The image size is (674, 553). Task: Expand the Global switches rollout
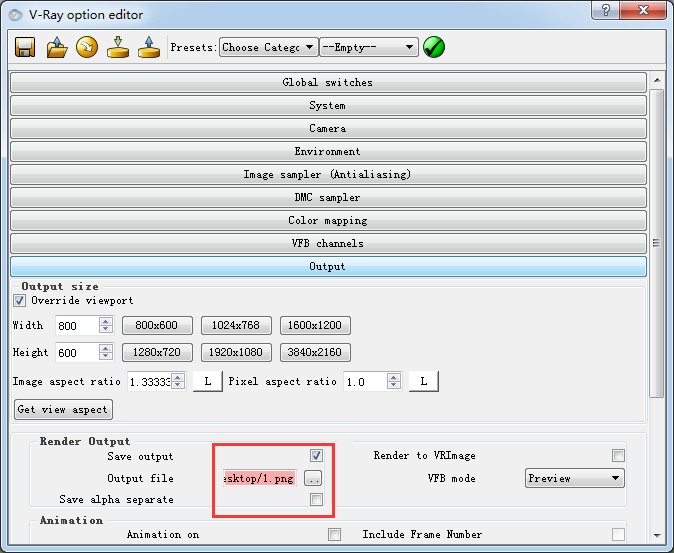328,82
